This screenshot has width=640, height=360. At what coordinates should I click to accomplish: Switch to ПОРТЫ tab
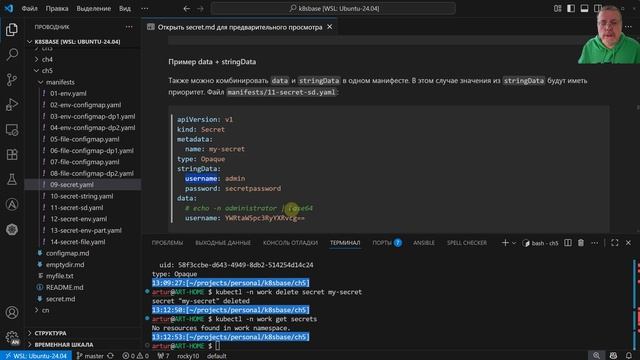click(x=386, y=243)
